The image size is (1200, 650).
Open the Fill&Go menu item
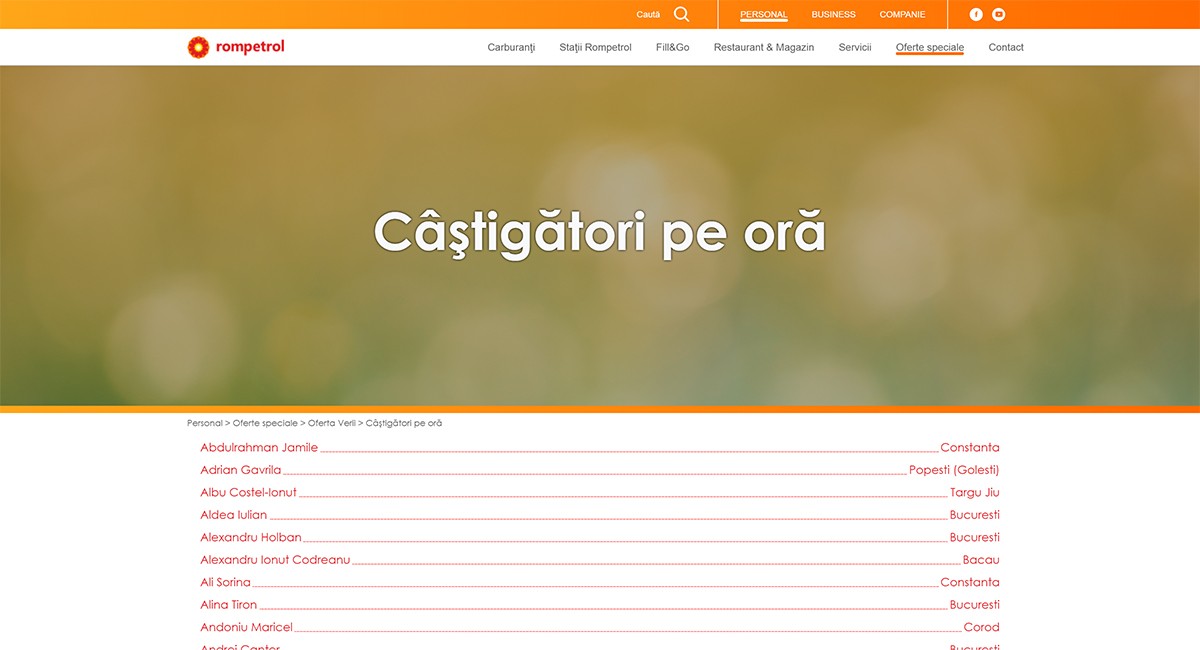[672, 47]
